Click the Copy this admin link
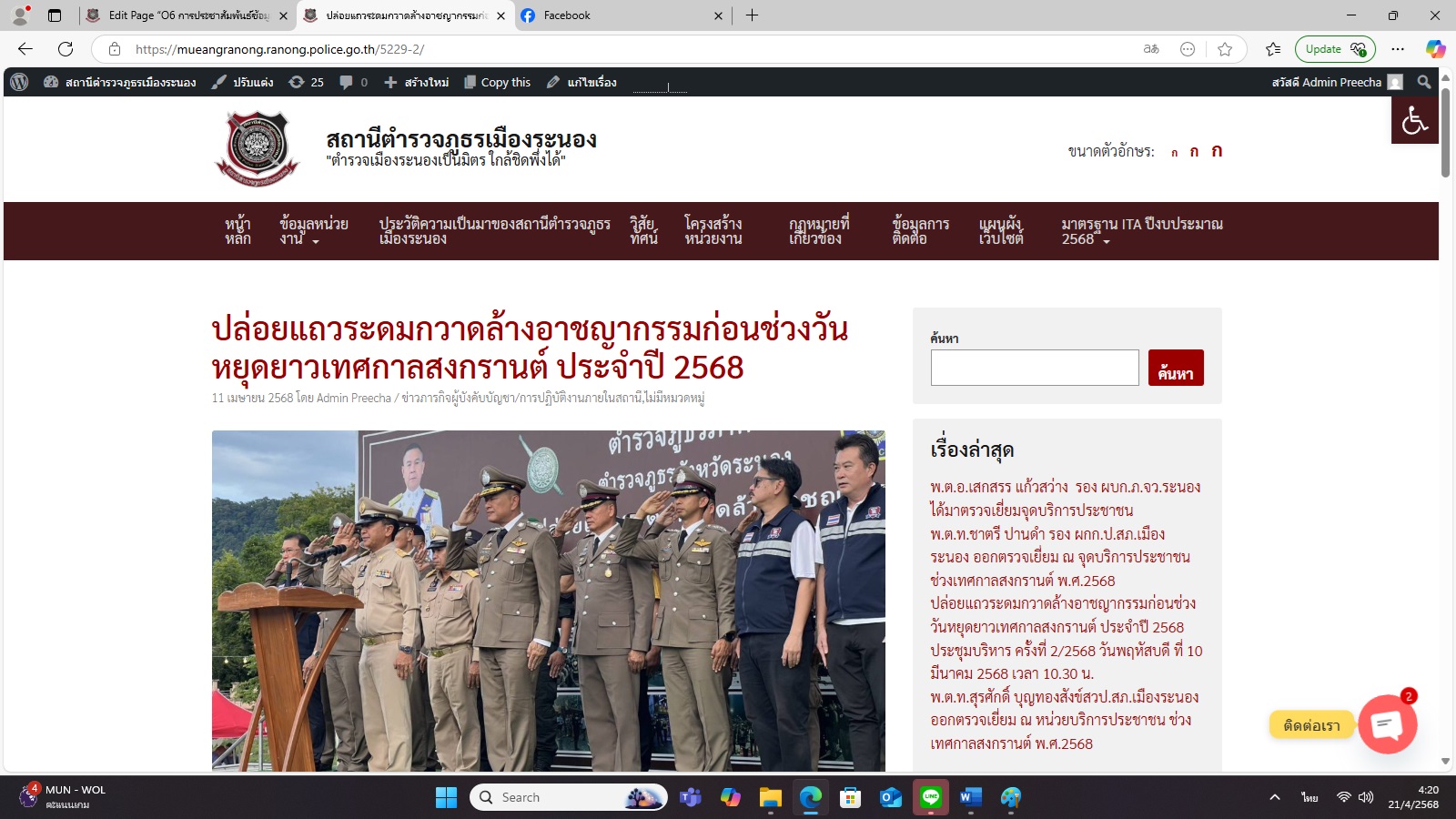 point(497,82)
